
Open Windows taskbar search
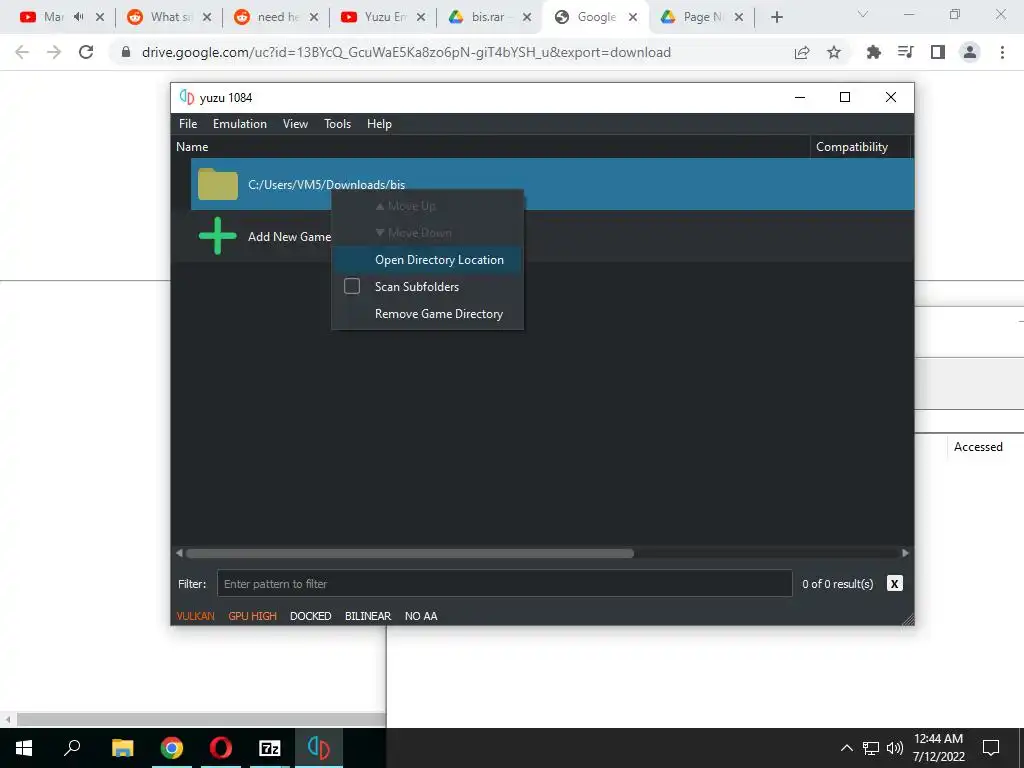(72, 748)
